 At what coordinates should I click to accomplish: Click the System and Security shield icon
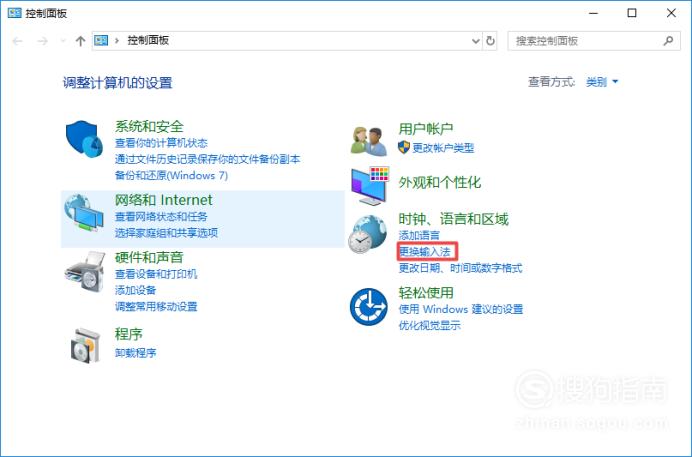84,139
